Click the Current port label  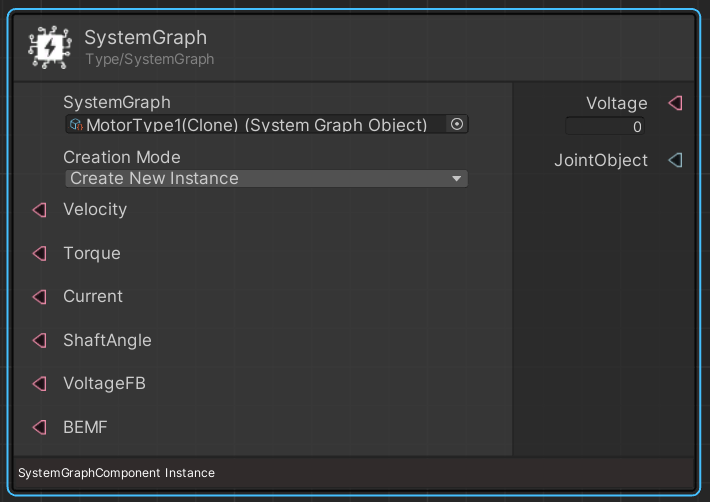(x=93, y=296)
